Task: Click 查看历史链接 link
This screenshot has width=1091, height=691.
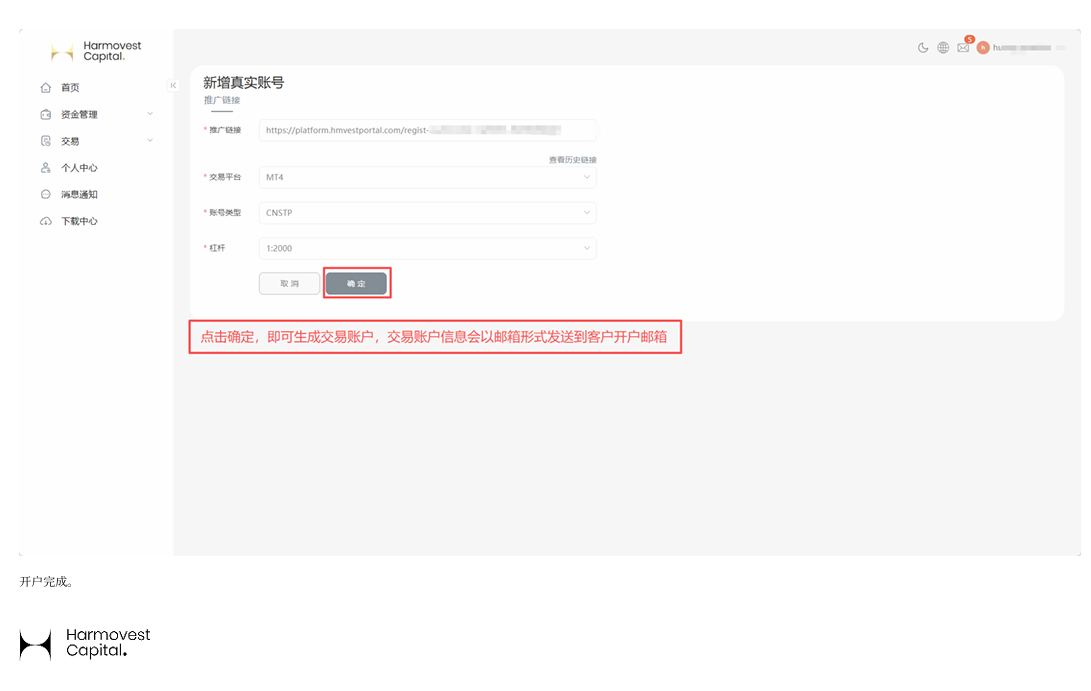Action: click(x=573, y=160)
